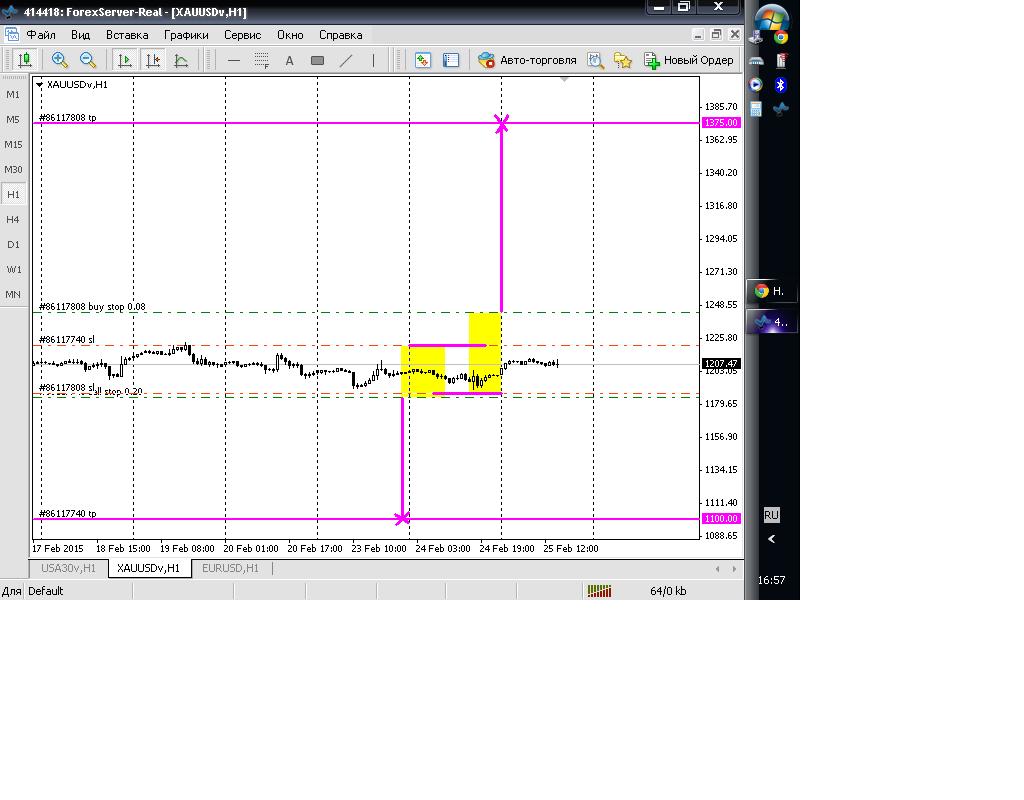This screenshot has width=1024, height=800.
Task: Zoom out of the chart
Action: tap(88, 60)
